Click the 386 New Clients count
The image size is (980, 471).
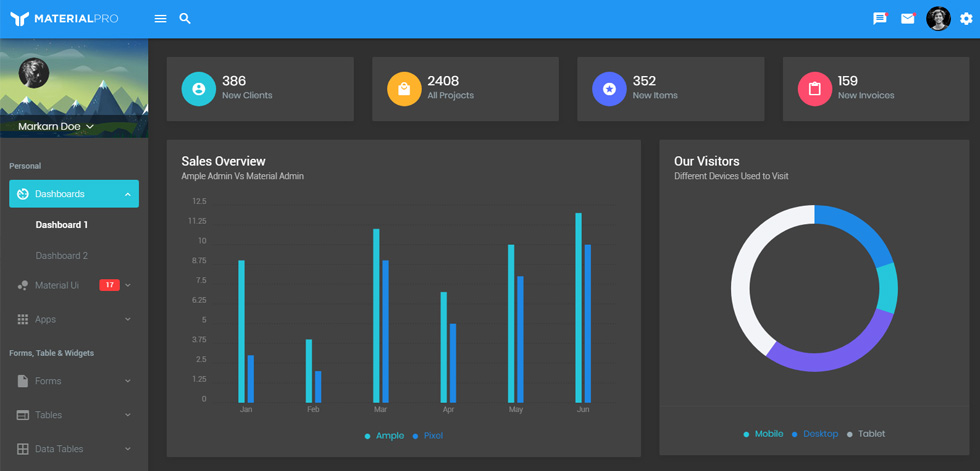(234, 81)
